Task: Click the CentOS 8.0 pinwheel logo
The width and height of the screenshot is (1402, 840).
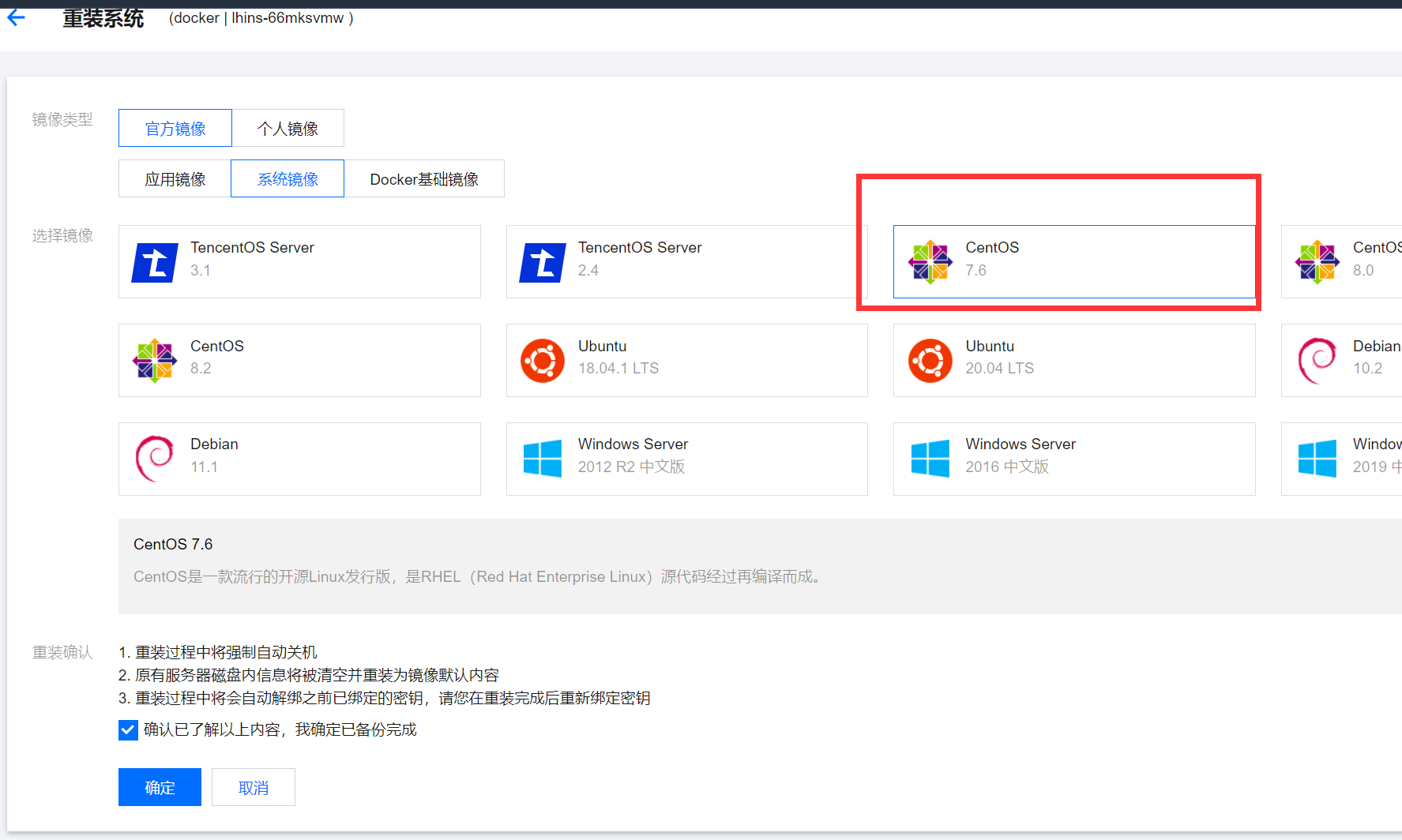Action: click(1317, 262)
